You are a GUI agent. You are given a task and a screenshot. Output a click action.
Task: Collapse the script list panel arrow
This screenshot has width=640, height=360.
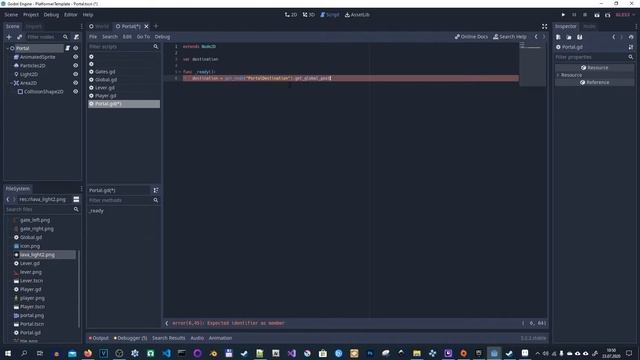point(167,323)
